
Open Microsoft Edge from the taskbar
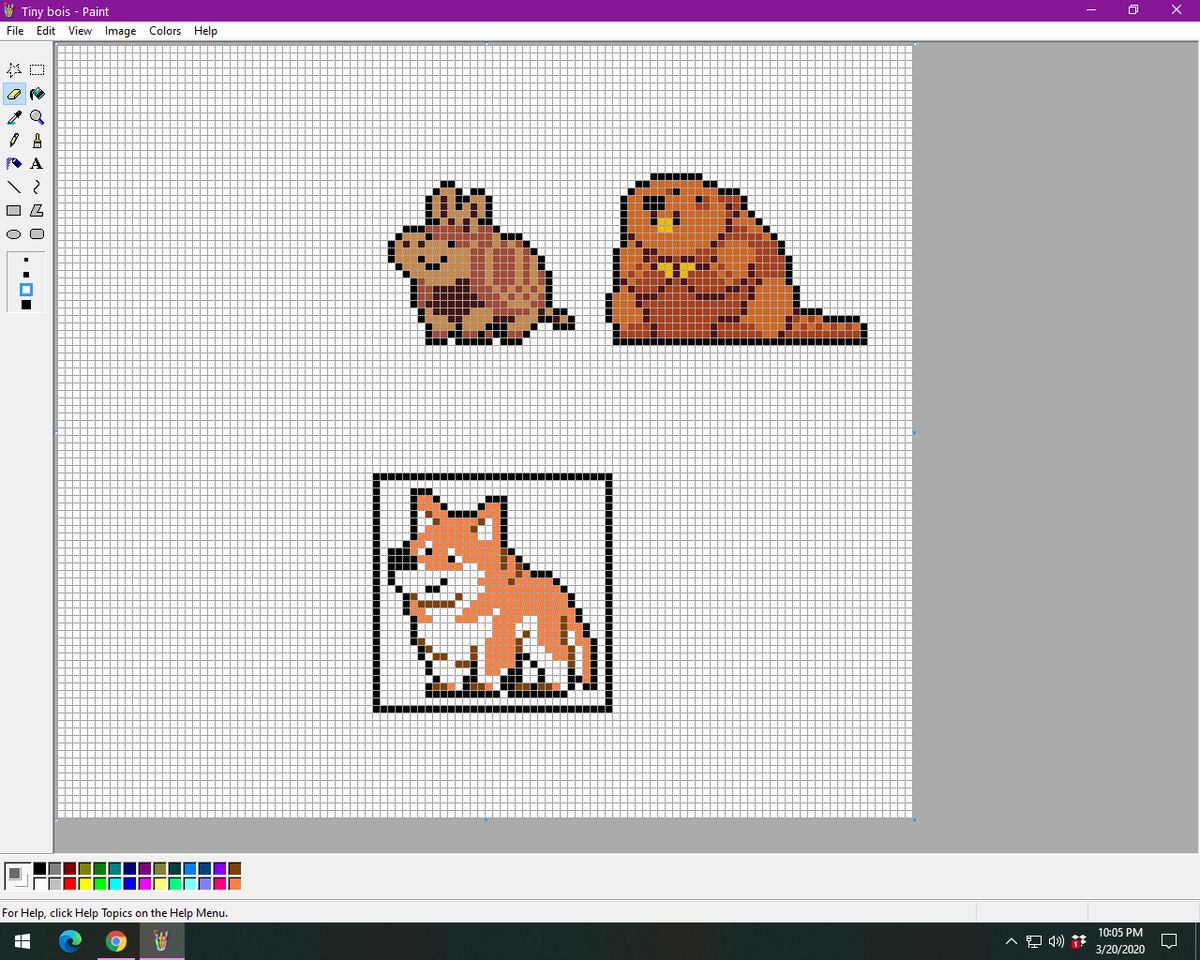(x=70, y=941)
